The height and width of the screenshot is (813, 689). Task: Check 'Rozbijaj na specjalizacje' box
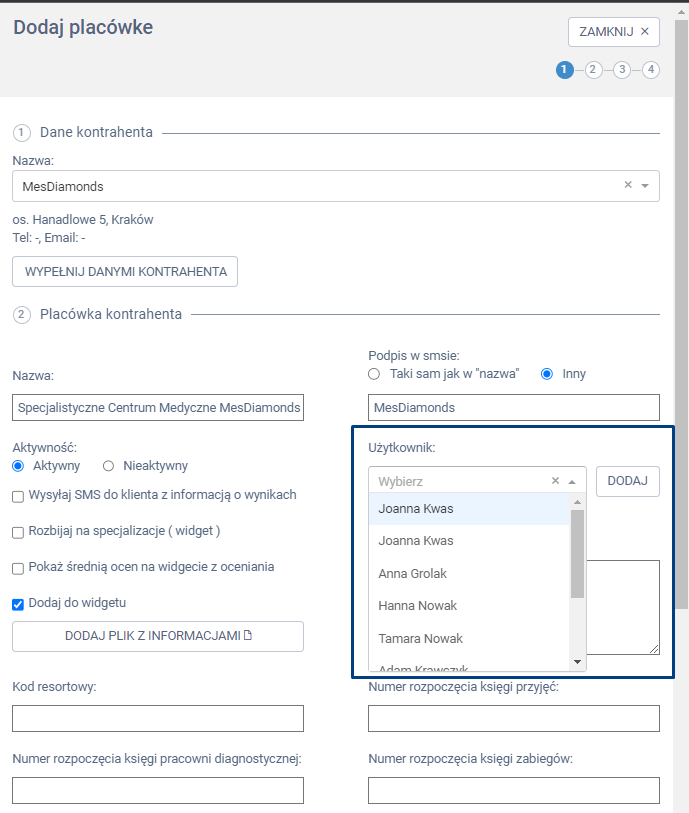18,532
